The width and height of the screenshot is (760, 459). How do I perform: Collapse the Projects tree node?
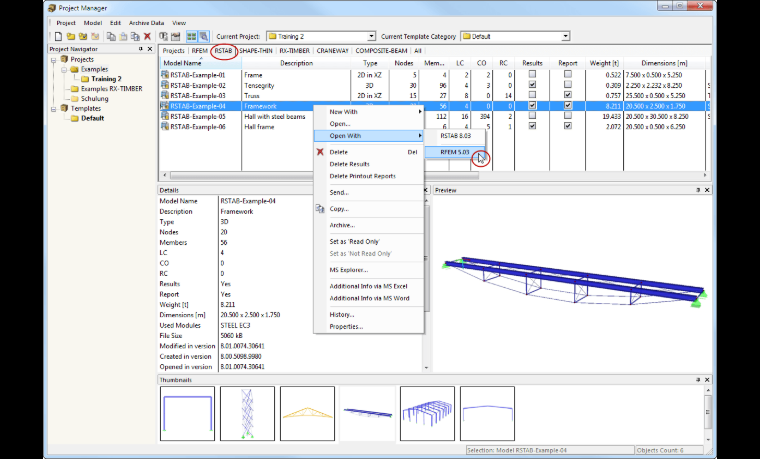point(54,60)
